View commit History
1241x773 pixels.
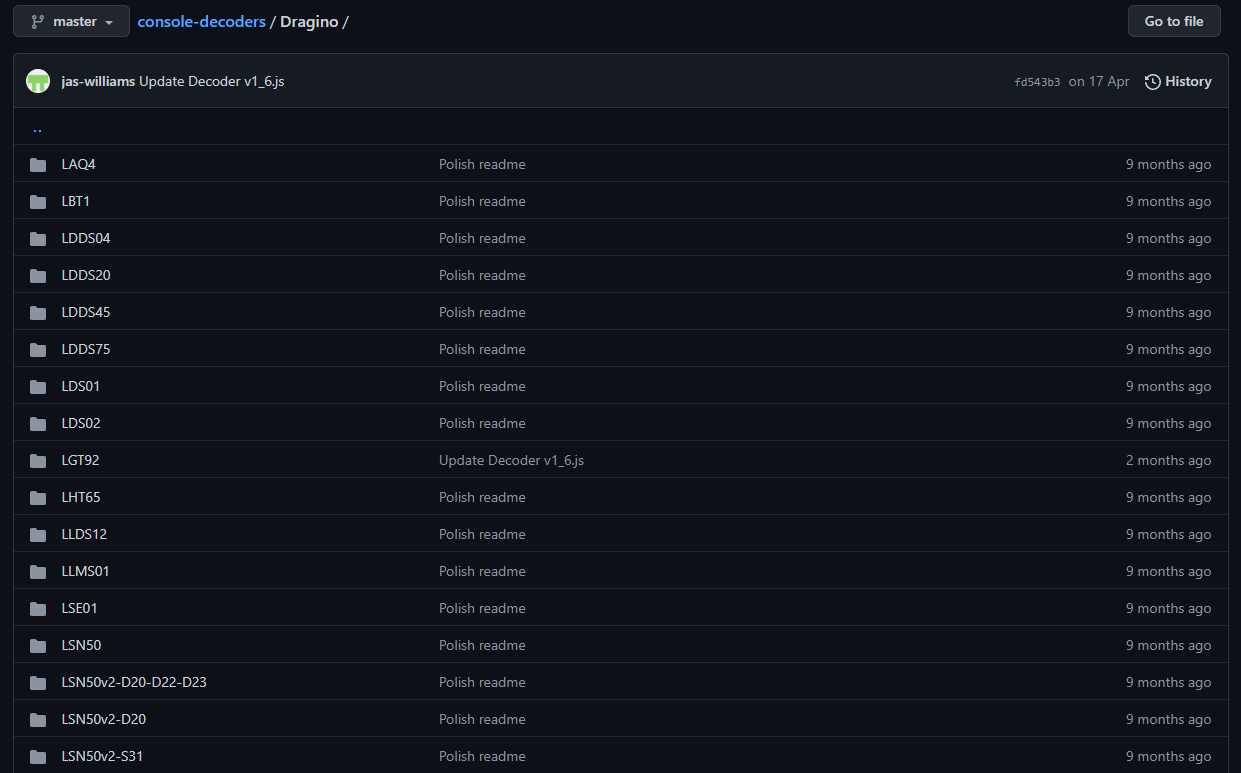point(1178,82)
